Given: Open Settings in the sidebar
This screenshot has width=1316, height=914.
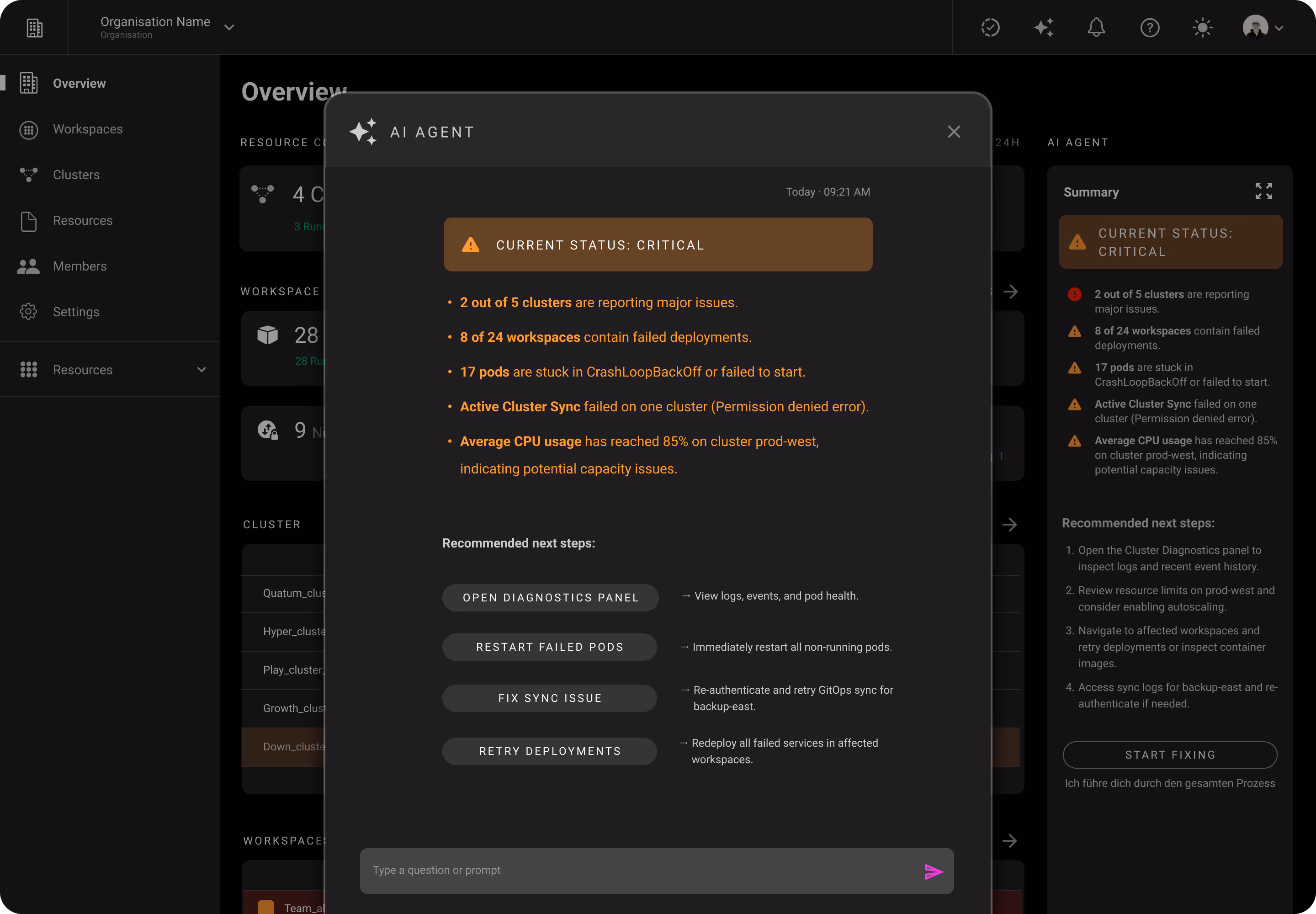Looking at the screenshot, I should [76, 312].
